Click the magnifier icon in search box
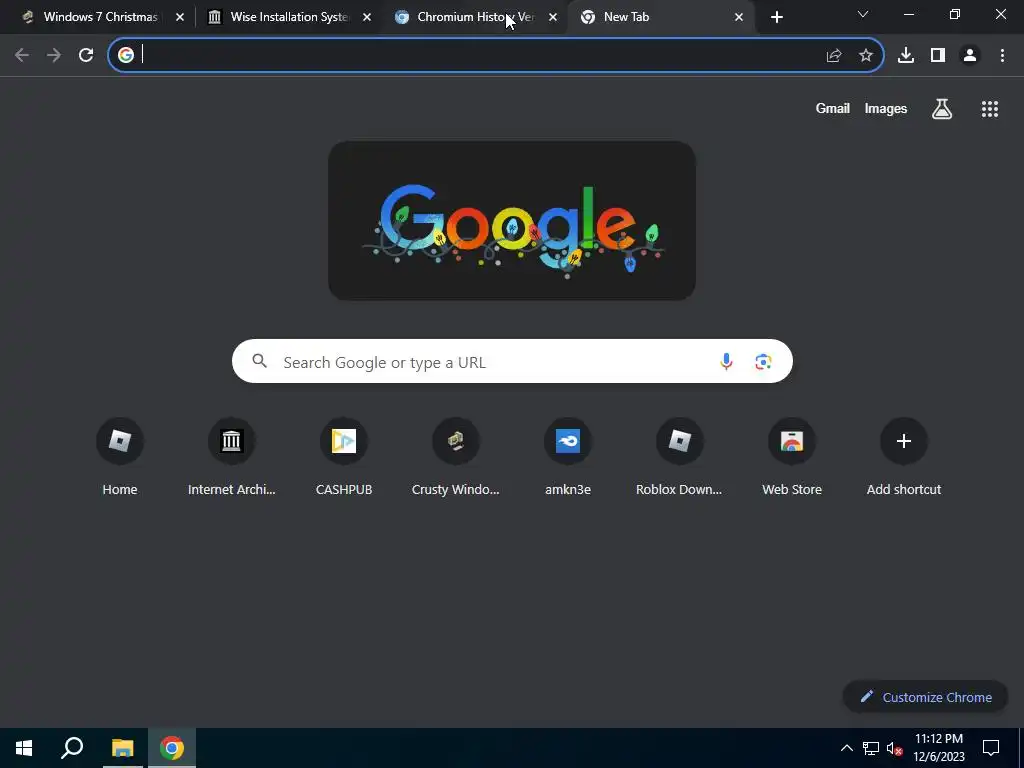1024x768 pixels. (260, 361)
